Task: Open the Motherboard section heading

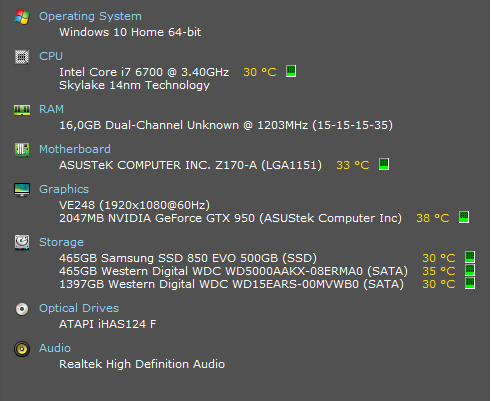Action: click(x=75, y=149)
